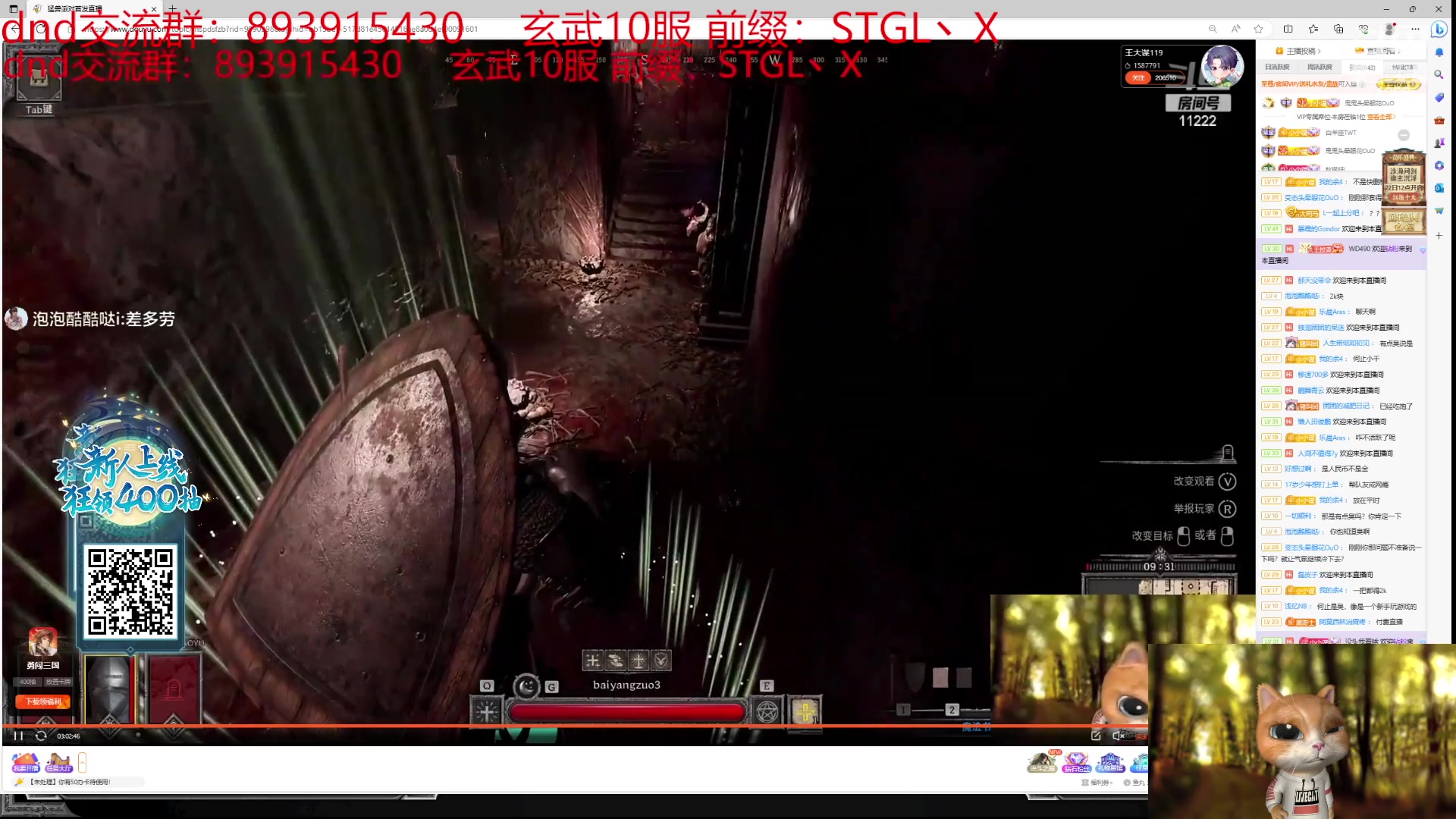The width and height of the screenshot is (1456, 819).
Task: Click the danmaku edit icon in player
Action: click(1096, 736)
